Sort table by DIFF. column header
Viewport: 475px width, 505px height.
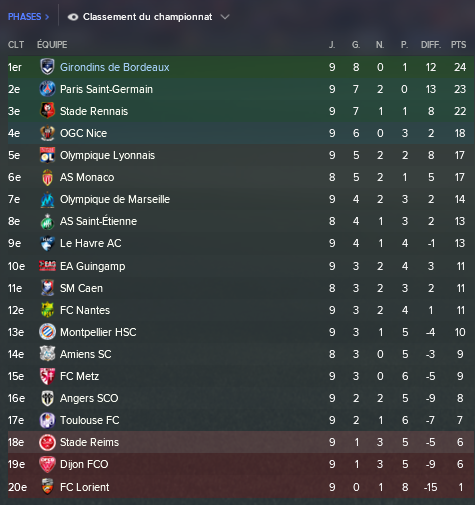pyautogui.click(x=431, y=45)
